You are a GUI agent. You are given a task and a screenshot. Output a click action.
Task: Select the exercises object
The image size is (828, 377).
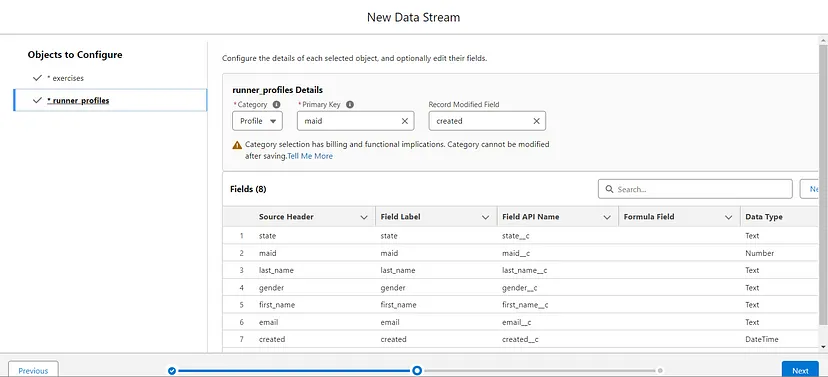(x=110, y=78)
